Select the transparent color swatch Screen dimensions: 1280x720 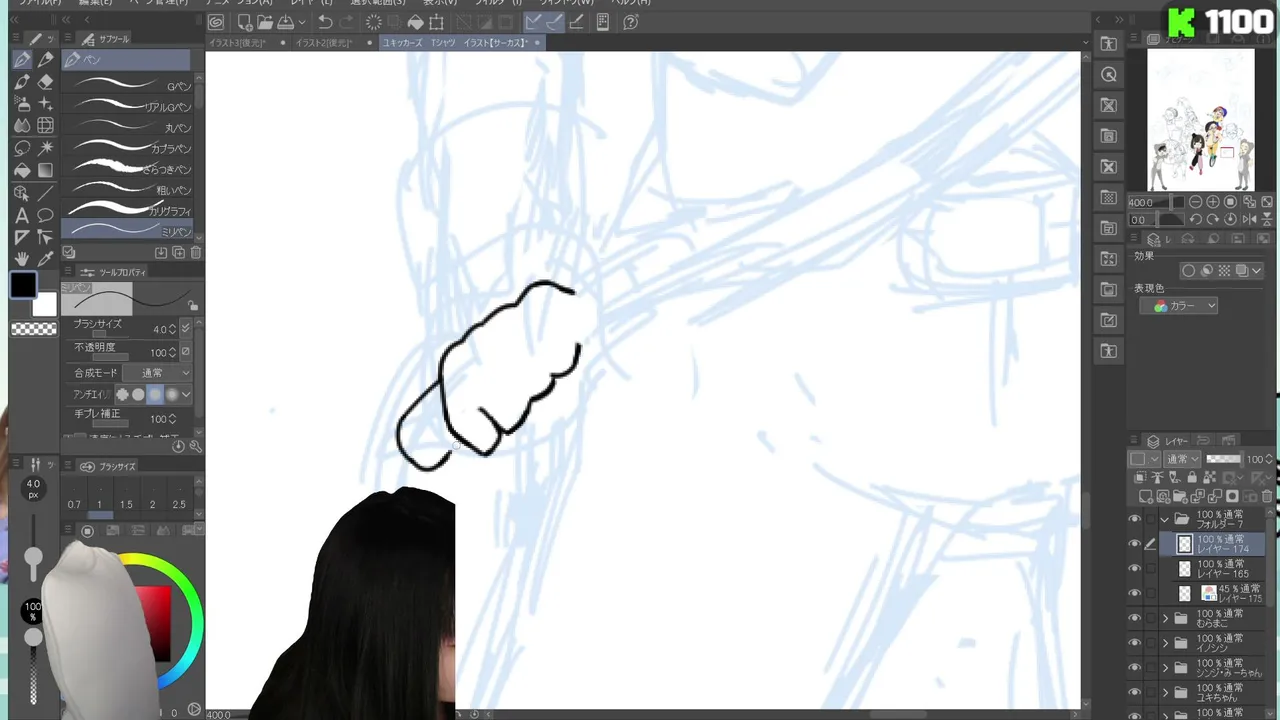[x=34, y=329]
